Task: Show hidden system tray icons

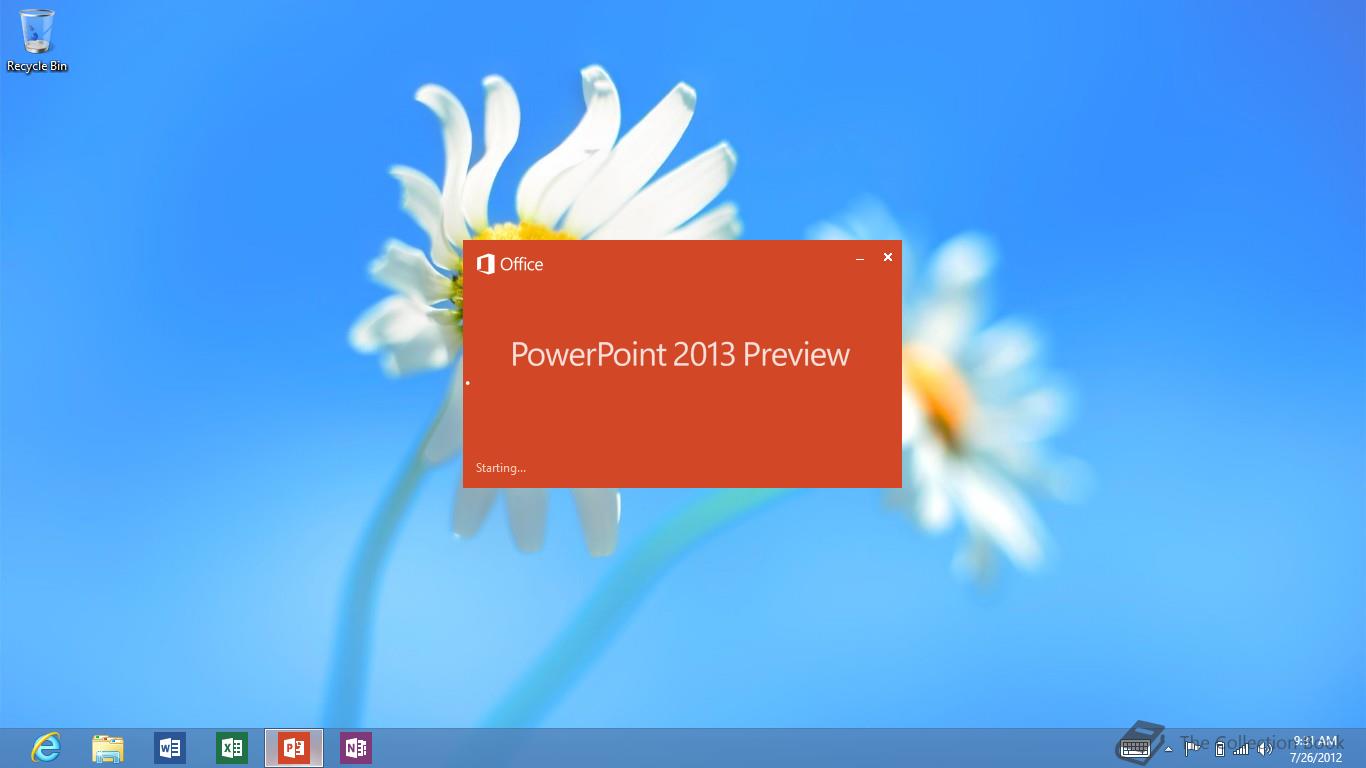Action: tap(1169, 748)
